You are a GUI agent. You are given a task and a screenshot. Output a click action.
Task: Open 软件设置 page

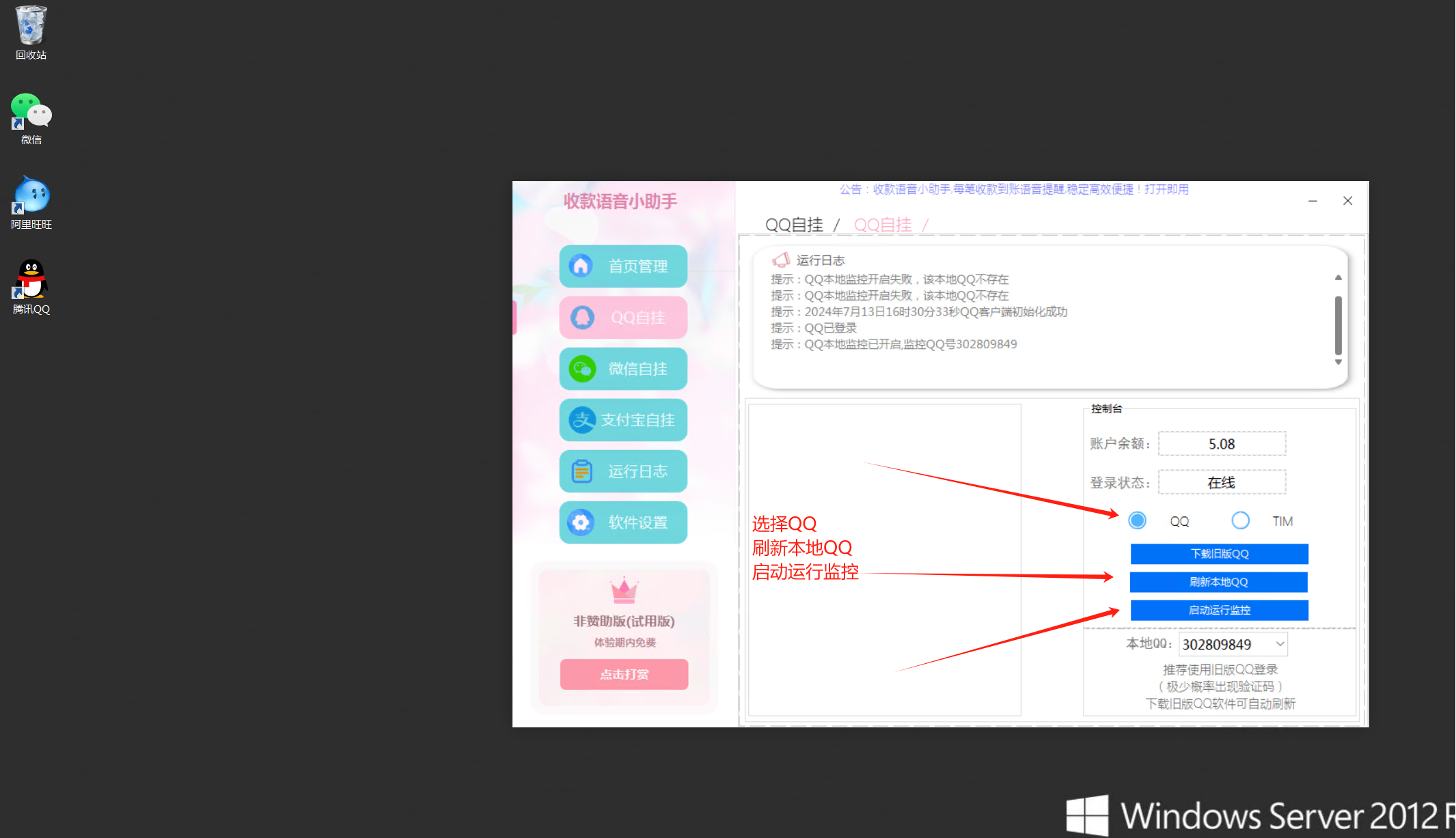[623, 522]
